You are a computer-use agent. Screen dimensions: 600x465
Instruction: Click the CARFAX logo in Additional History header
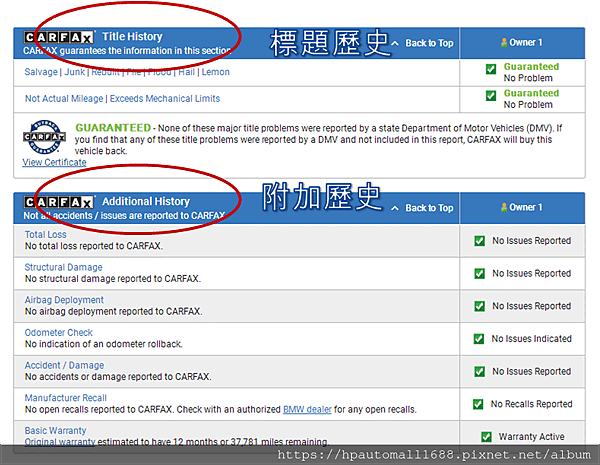tap(59, 202)
